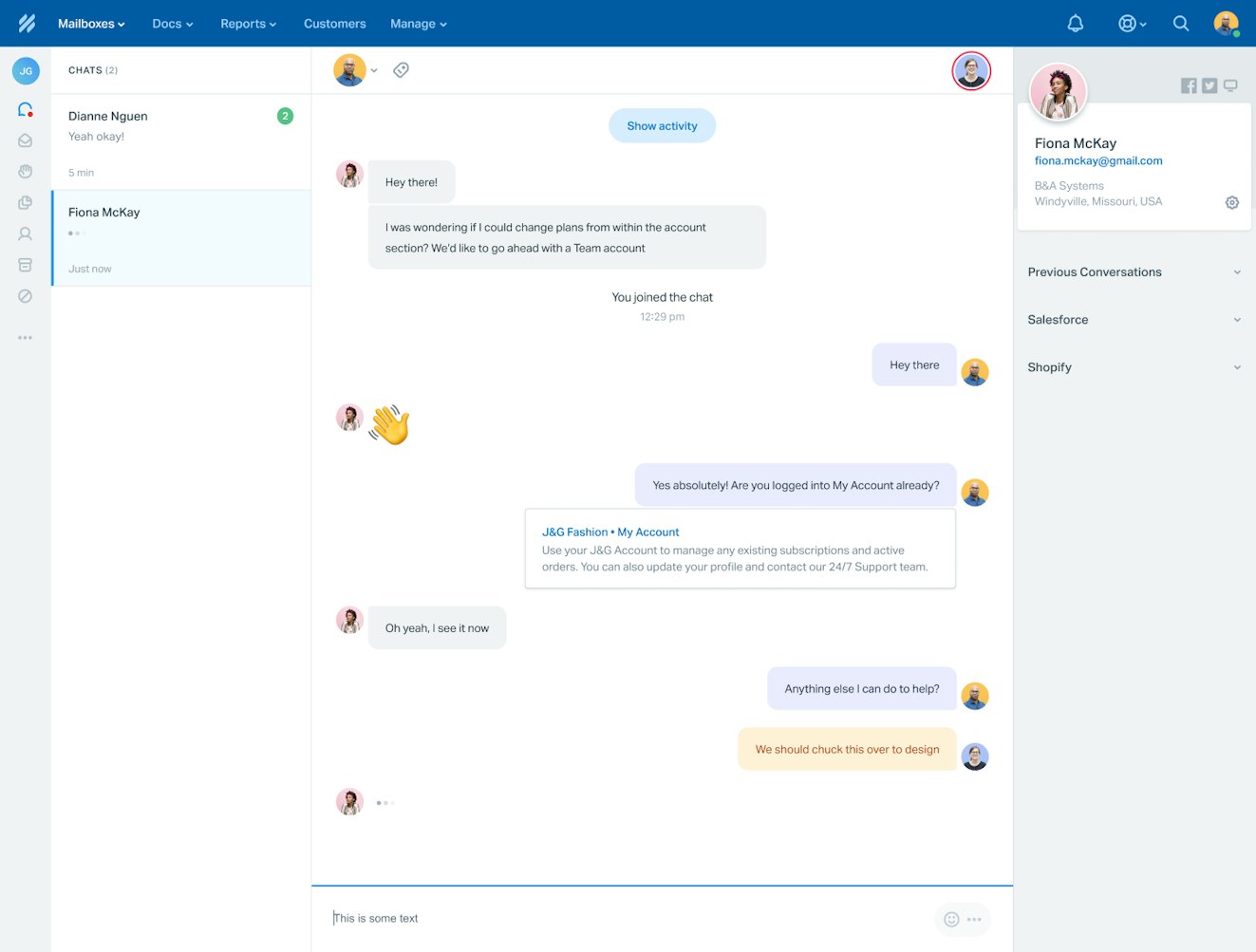Screen dimensions: 1256x952
Task: Open the fiona.mckay@gmail.com email link
Action: pos(1098,161)
